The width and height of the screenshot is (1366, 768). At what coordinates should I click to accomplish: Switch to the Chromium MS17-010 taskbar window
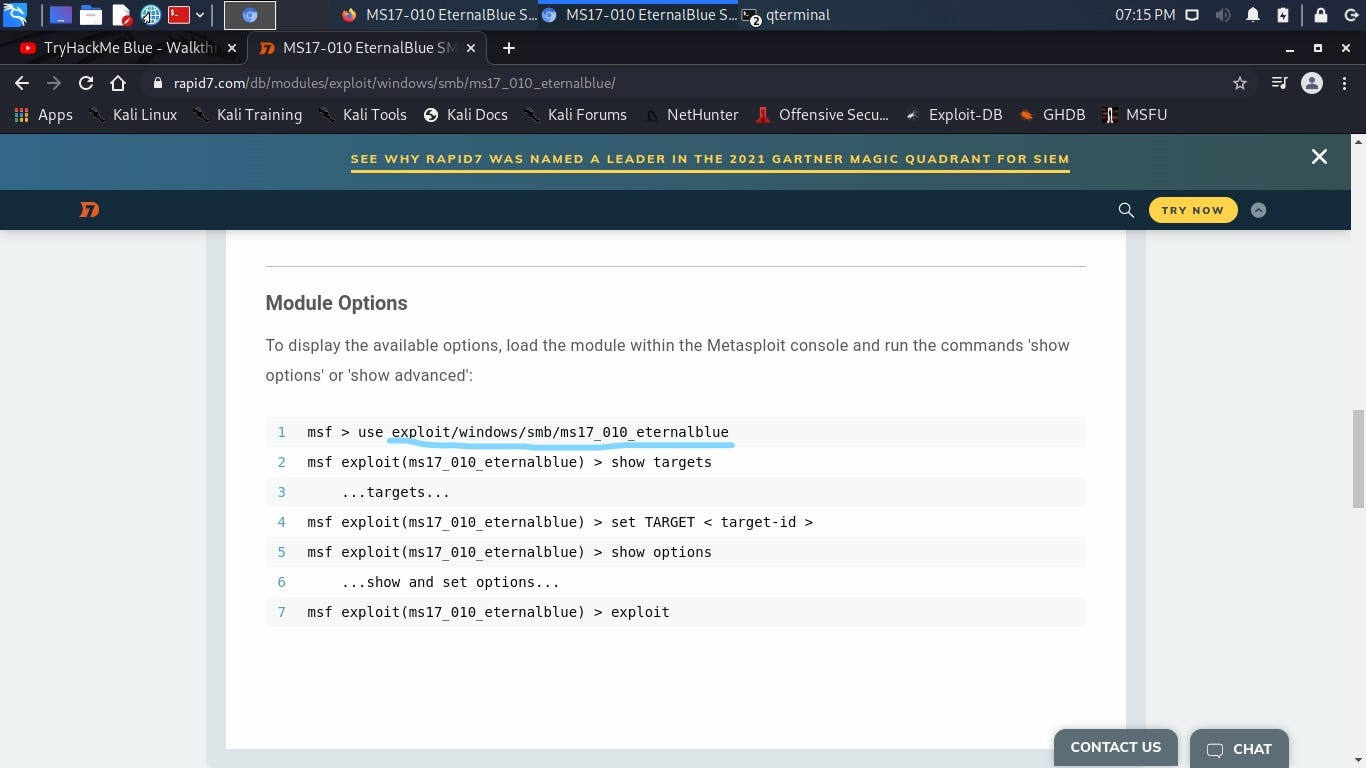click(638, 15)
